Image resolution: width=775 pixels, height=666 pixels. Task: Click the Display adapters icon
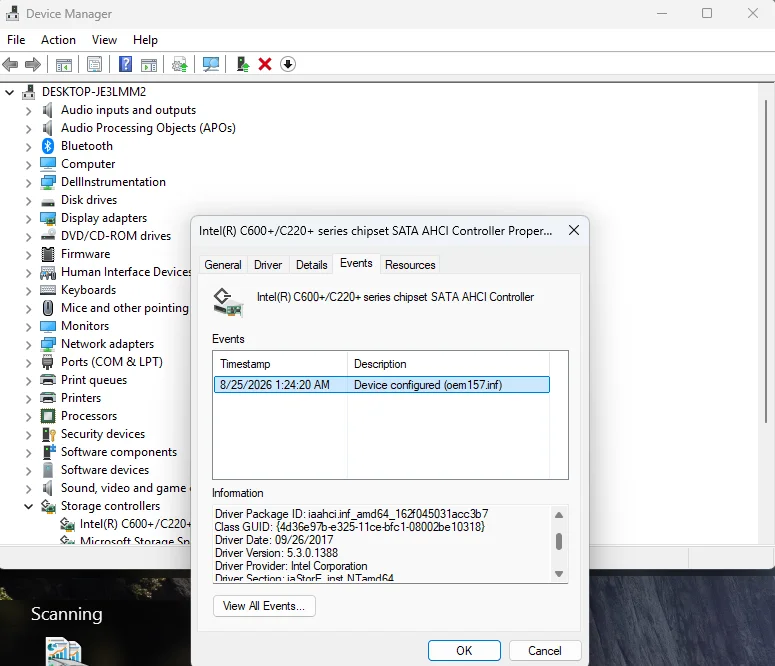[x=48, y=218]
